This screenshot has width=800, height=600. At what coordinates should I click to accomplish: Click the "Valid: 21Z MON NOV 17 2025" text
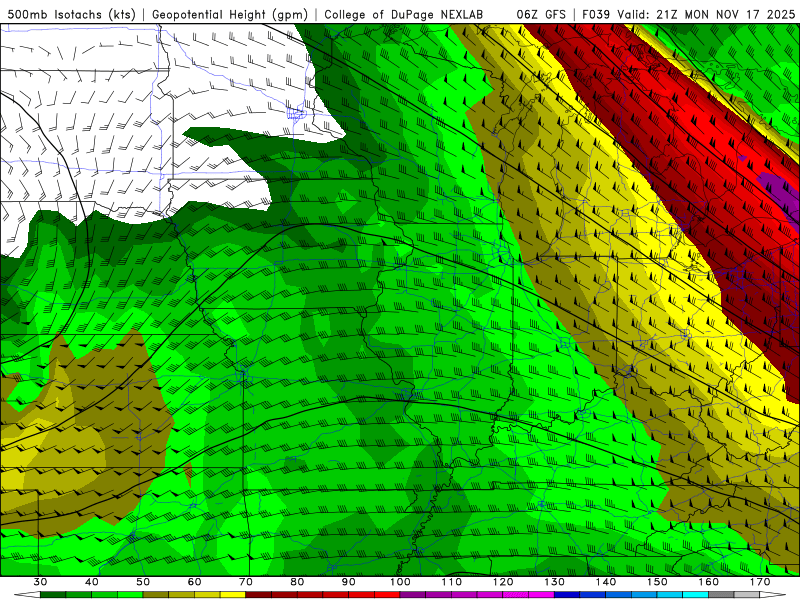[706, 14]
